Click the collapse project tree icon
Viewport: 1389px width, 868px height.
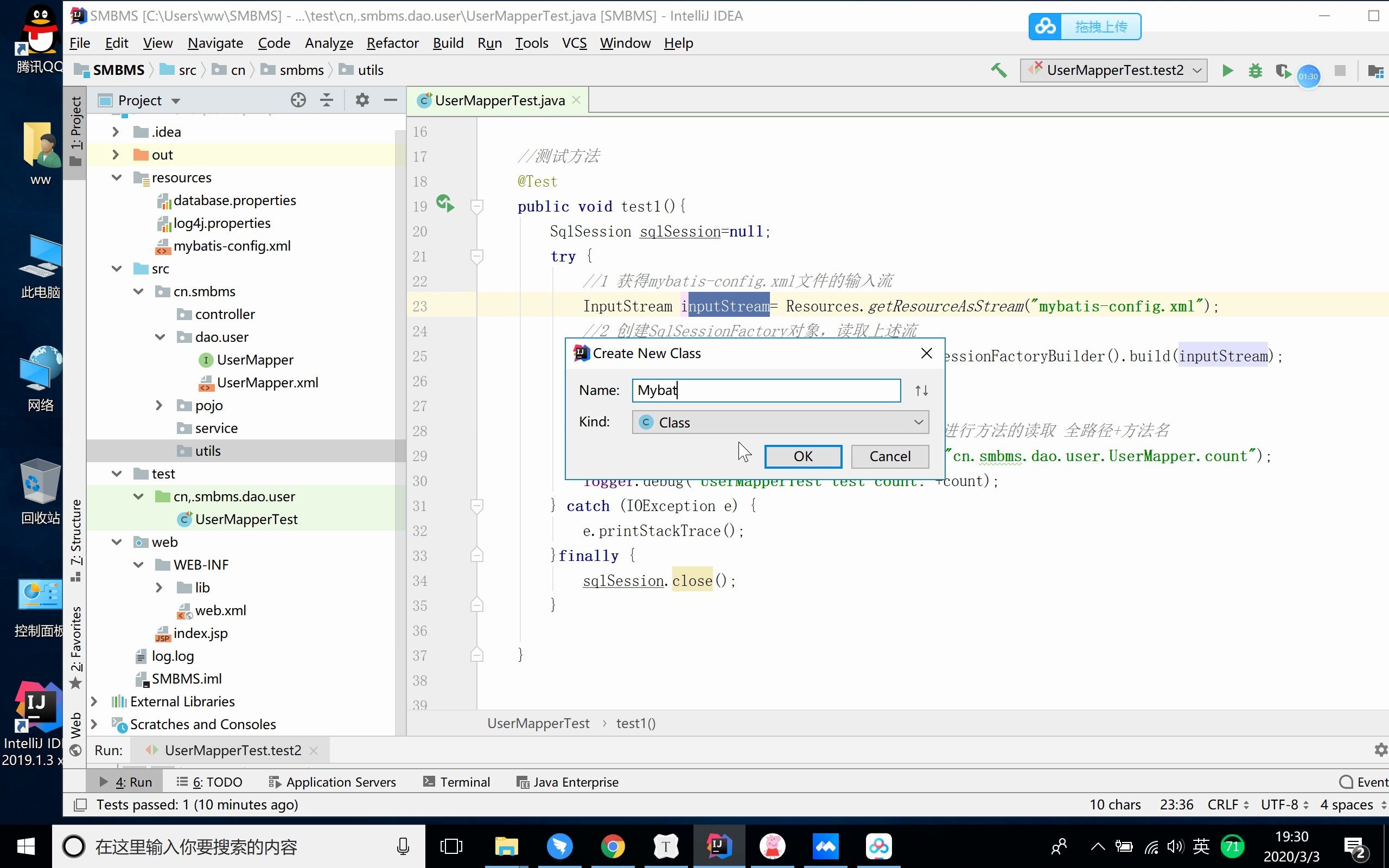(326, 100)
